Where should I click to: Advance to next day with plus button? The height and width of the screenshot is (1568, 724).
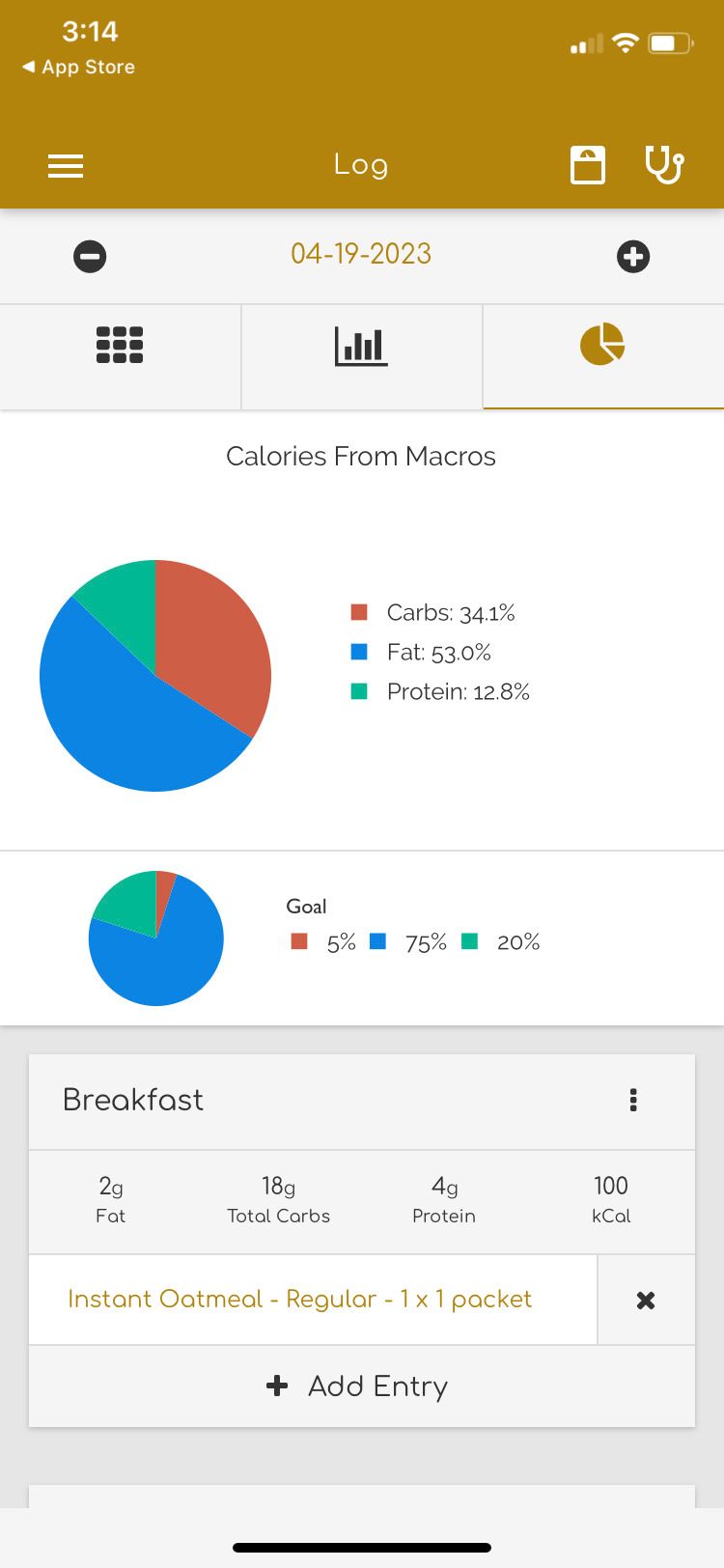[x=633, y=257]
